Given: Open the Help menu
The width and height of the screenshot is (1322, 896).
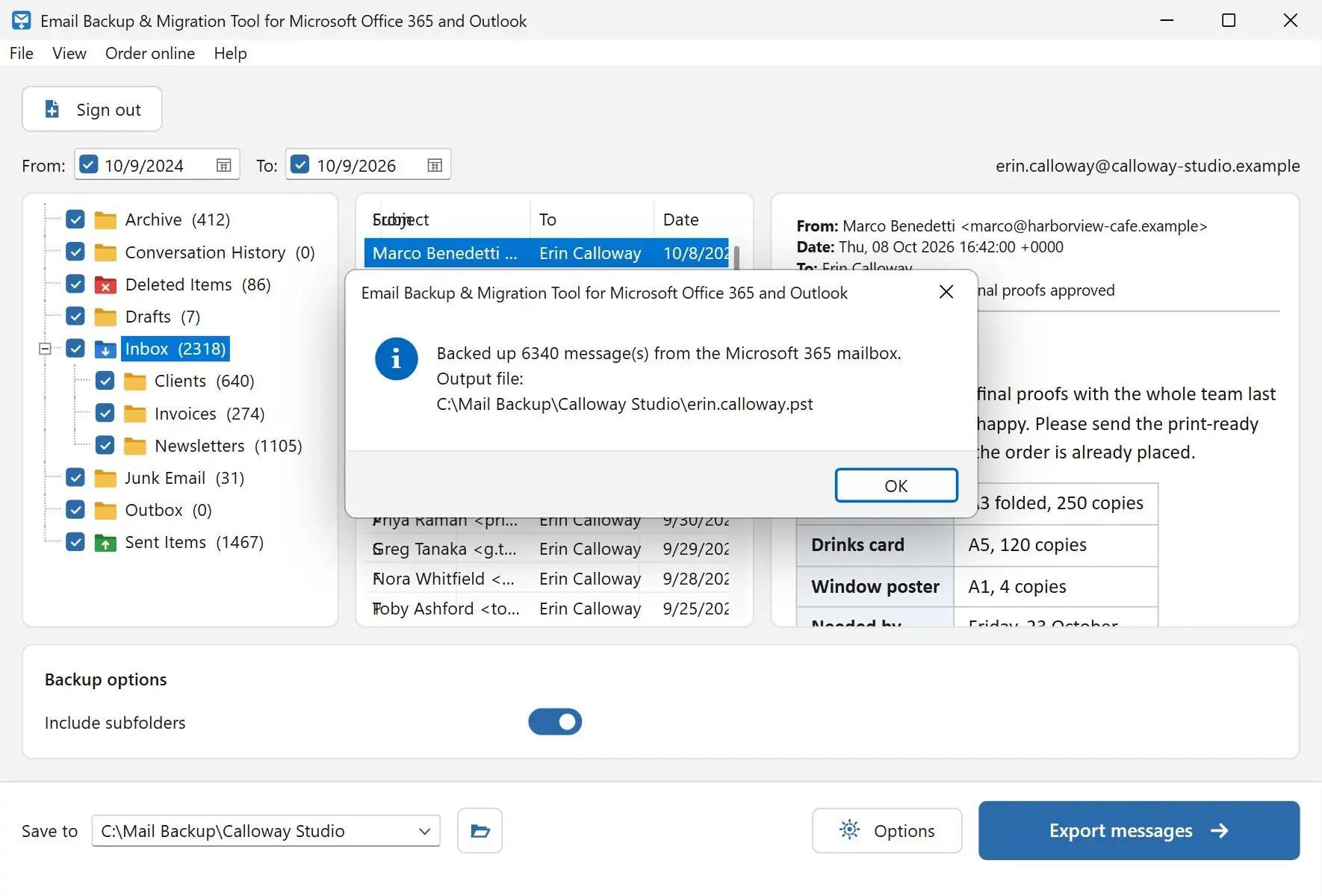Looking at the screenshot, I should (x=230, y=53).
